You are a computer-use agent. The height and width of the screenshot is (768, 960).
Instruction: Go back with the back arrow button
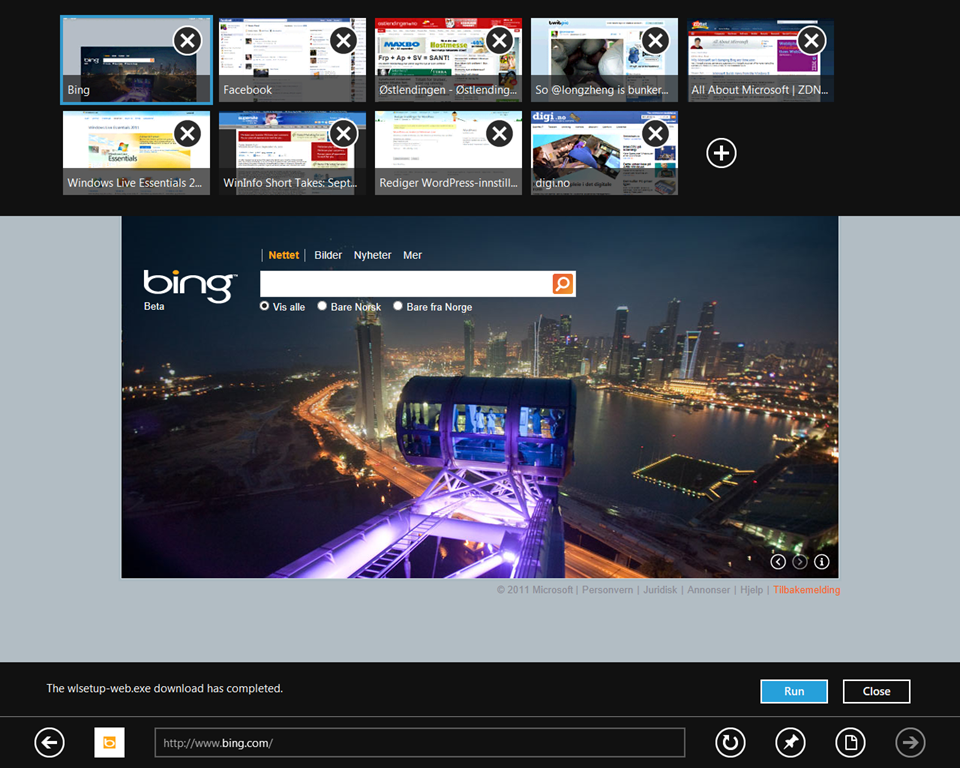point(50,743)
